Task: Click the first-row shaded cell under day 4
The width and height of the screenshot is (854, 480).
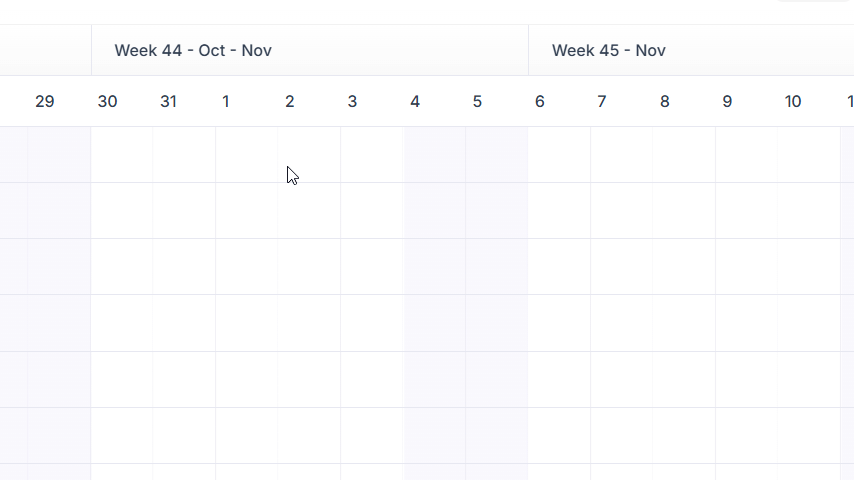Action: click(x=434, y=155)
